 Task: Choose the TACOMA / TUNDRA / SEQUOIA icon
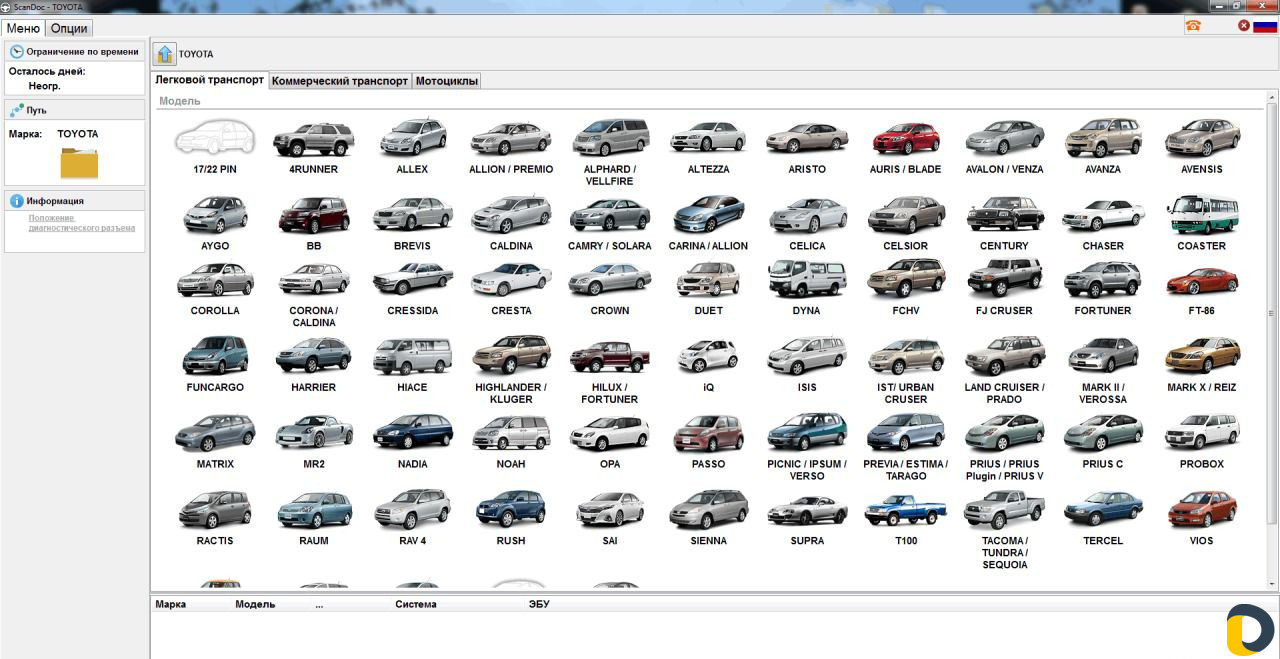1004,509
